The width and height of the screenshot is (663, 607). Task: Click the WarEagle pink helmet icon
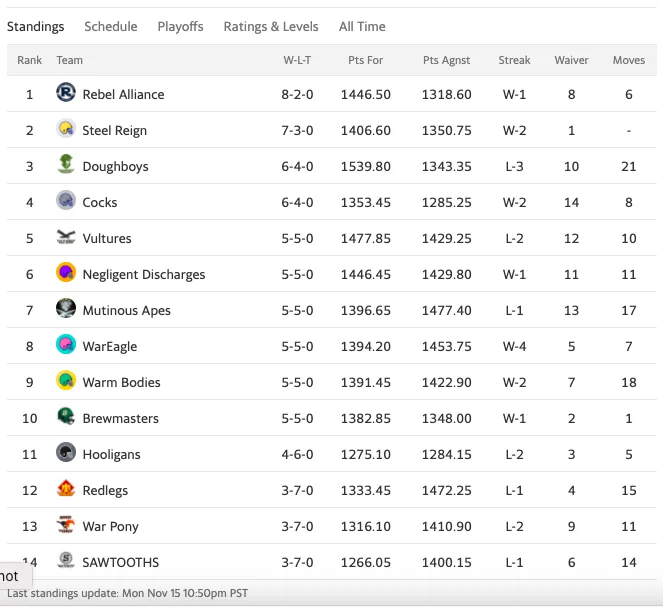tap(66, 344)
